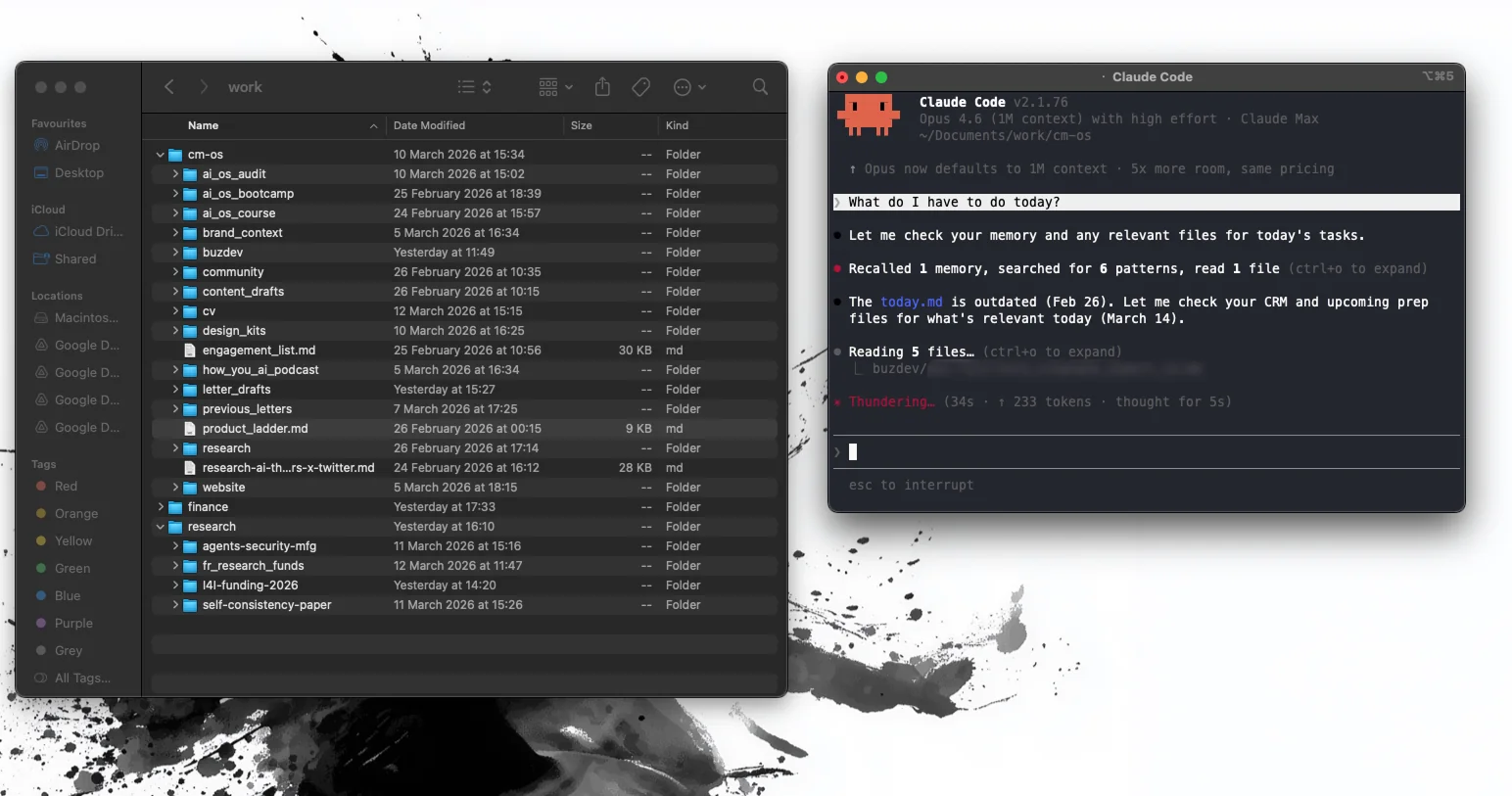Select the engagement_list.md file

465,351
